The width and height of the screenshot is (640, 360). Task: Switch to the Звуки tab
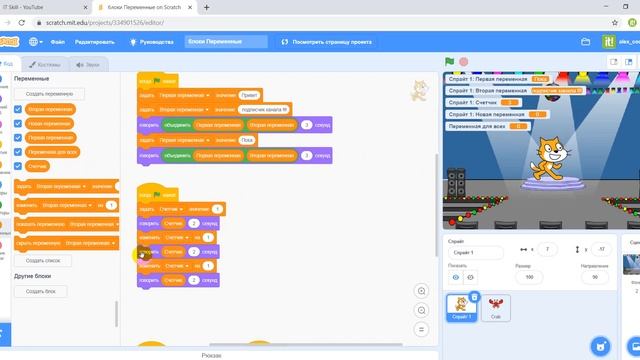(x=88, y=64)
